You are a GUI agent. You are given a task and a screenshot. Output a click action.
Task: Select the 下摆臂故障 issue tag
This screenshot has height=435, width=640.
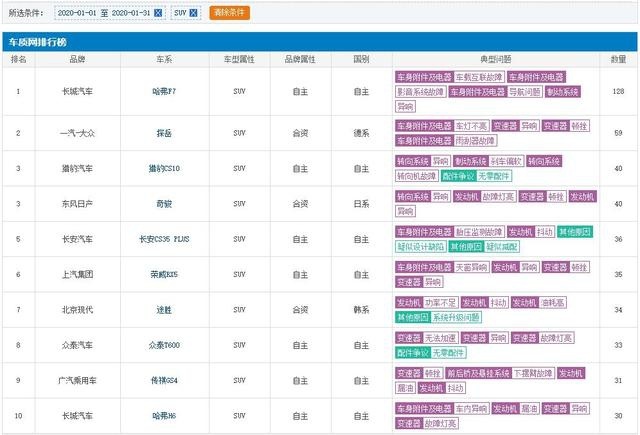533,373
